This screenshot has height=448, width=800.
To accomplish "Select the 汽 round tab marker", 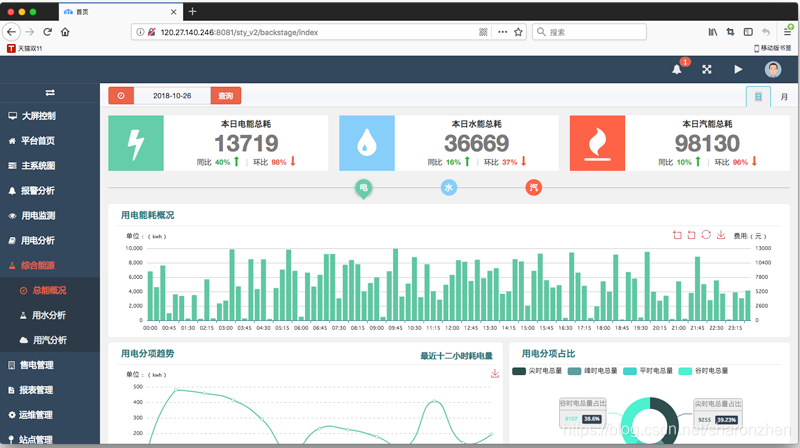I will (x=534, y=188).
